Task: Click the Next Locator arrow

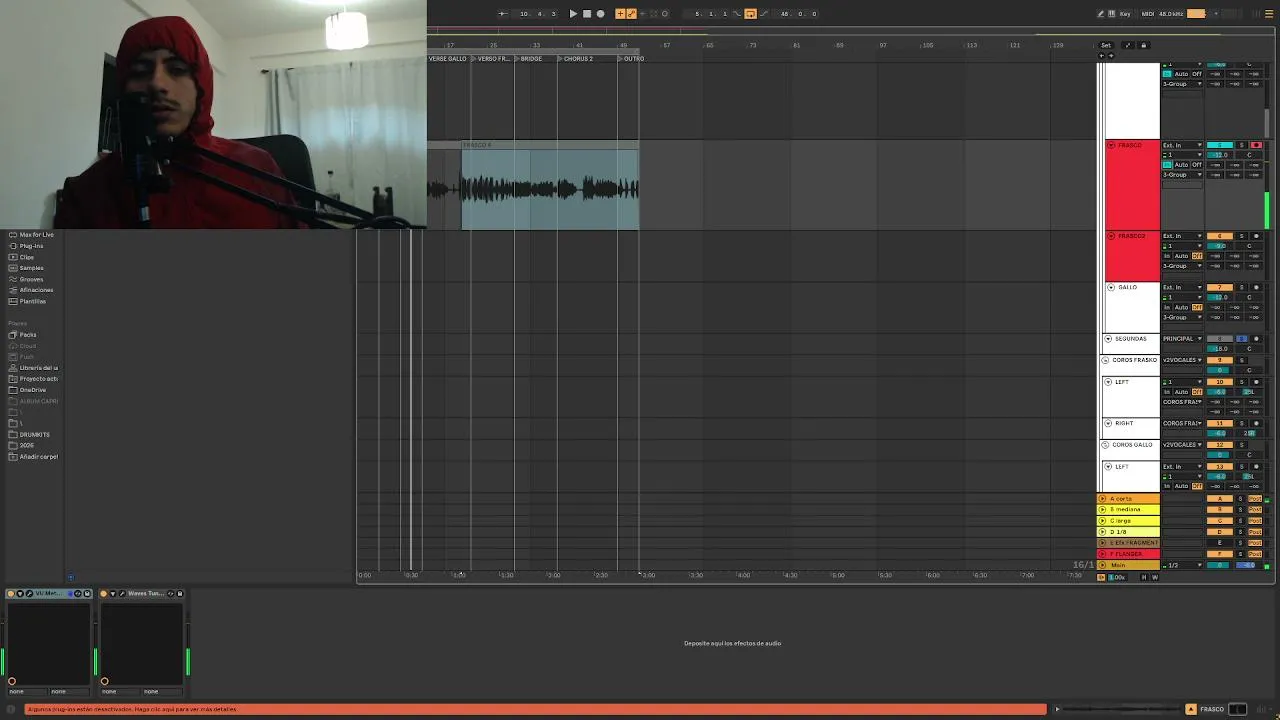Action: [1111, 56]
